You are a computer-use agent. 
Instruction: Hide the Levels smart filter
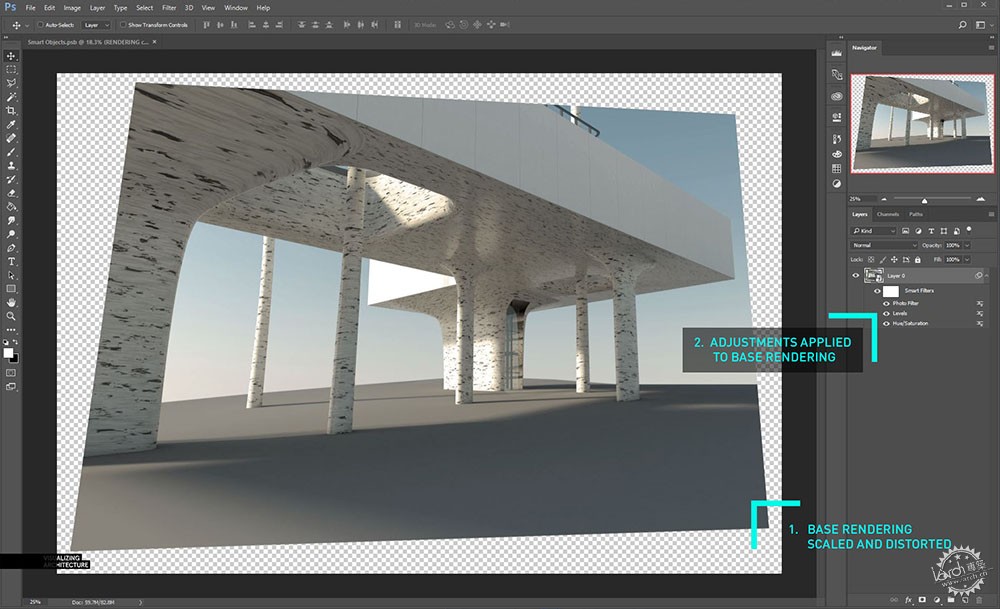coord(886,314)
